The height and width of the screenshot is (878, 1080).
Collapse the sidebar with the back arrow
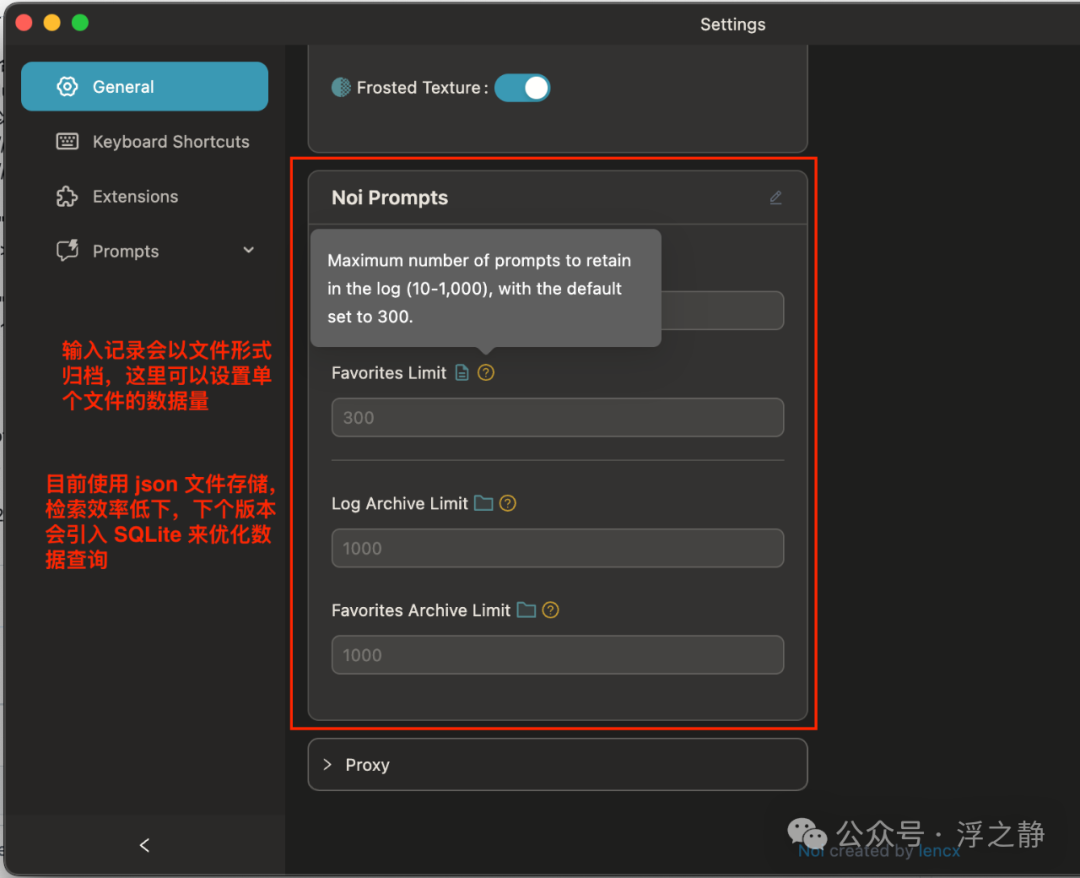[x=145, y=846]
